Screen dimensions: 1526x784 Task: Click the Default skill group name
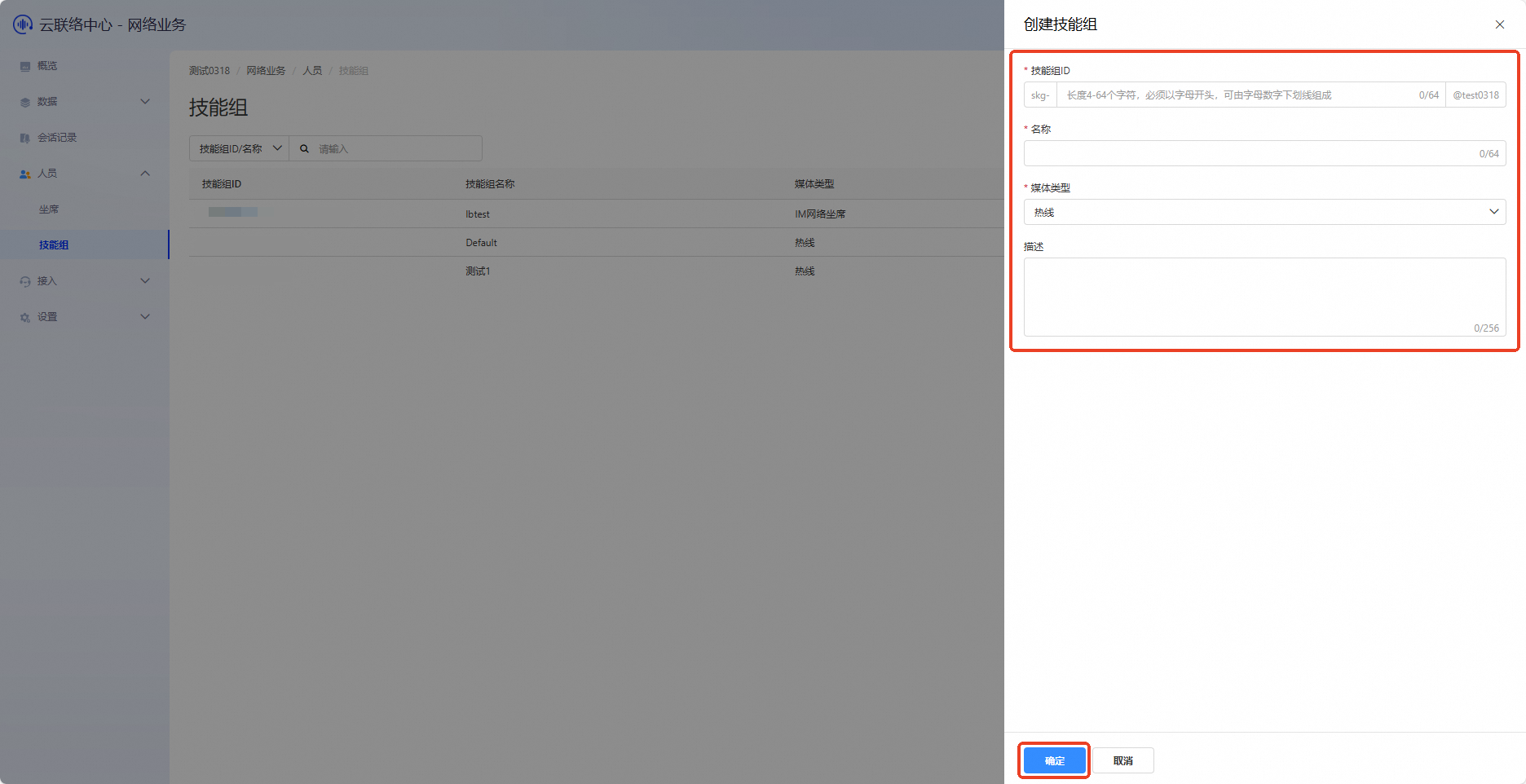[481, 243]
